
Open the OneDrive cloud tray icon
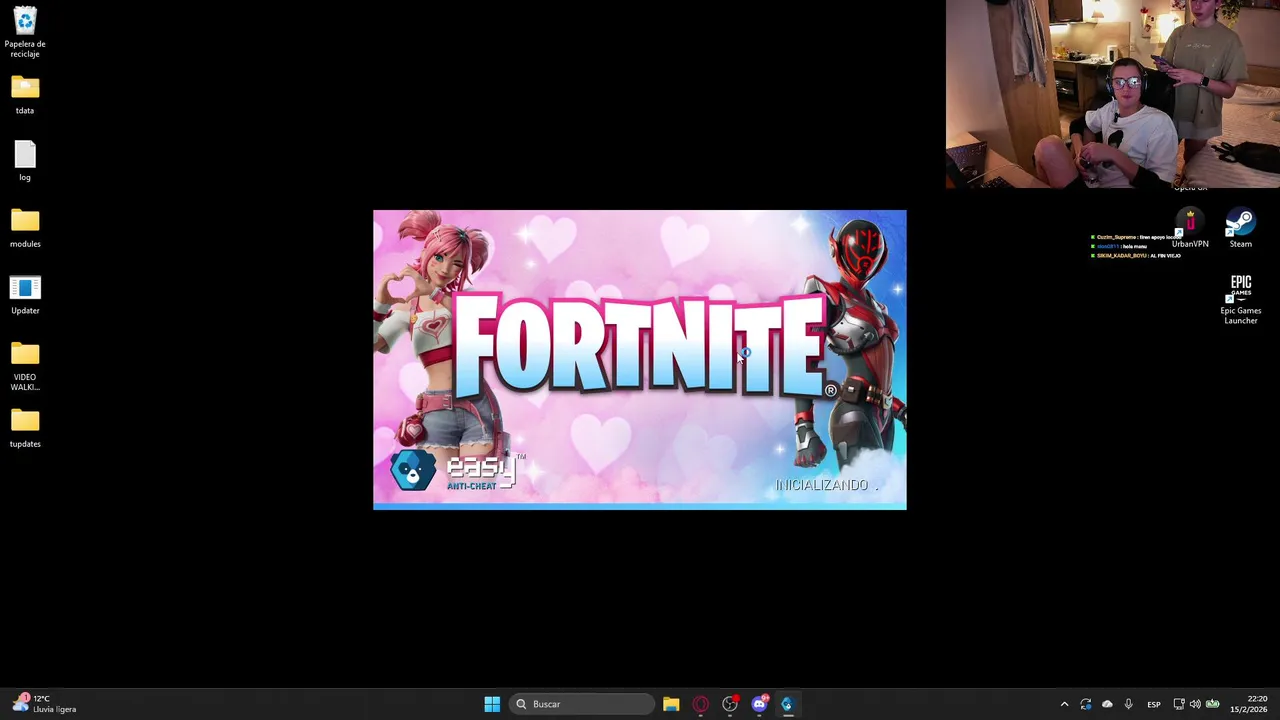click(1107, 704)
